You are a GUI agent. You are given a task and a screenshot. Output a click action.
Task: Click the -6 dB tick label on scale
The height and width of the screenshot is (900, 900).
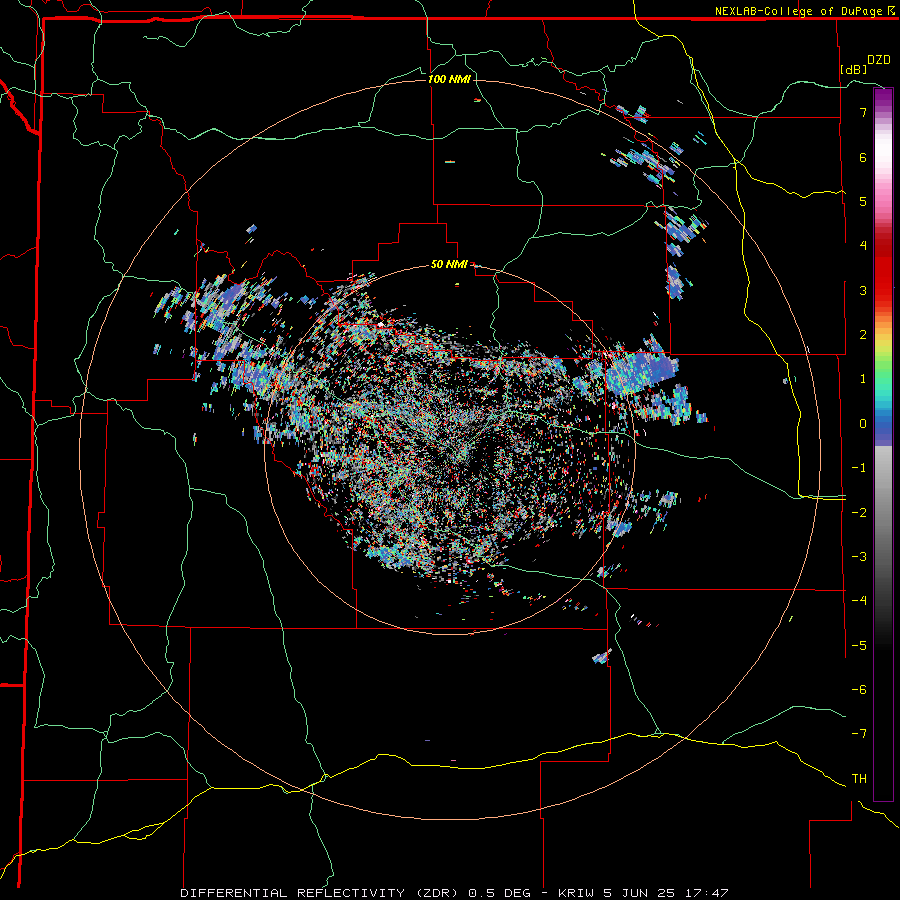coord(859,690)
